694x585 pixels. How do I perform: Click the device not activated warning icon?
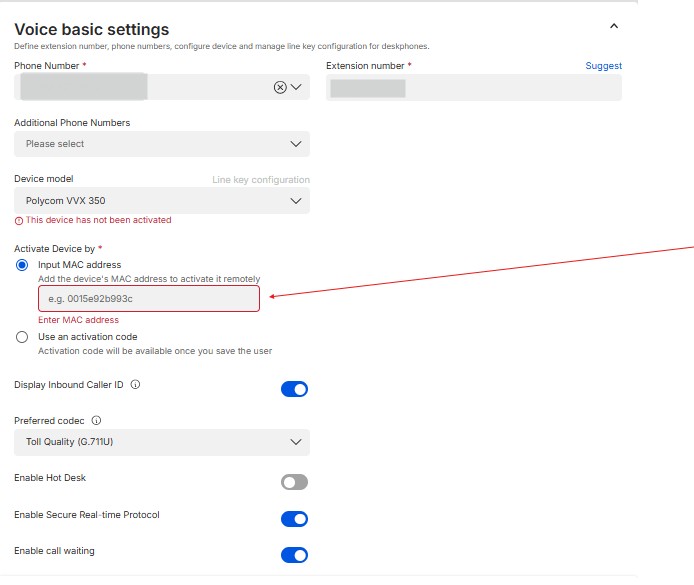tap(19, 220)
